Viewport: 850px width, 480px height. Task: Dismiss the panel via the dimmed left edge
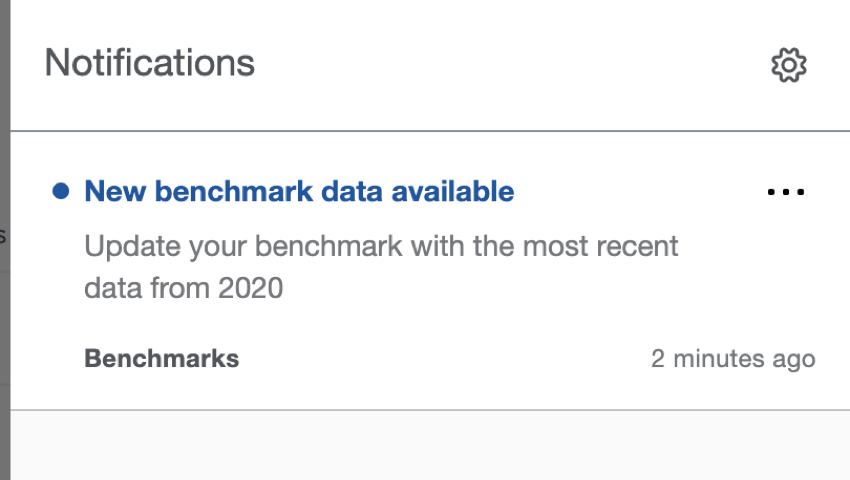5,240
